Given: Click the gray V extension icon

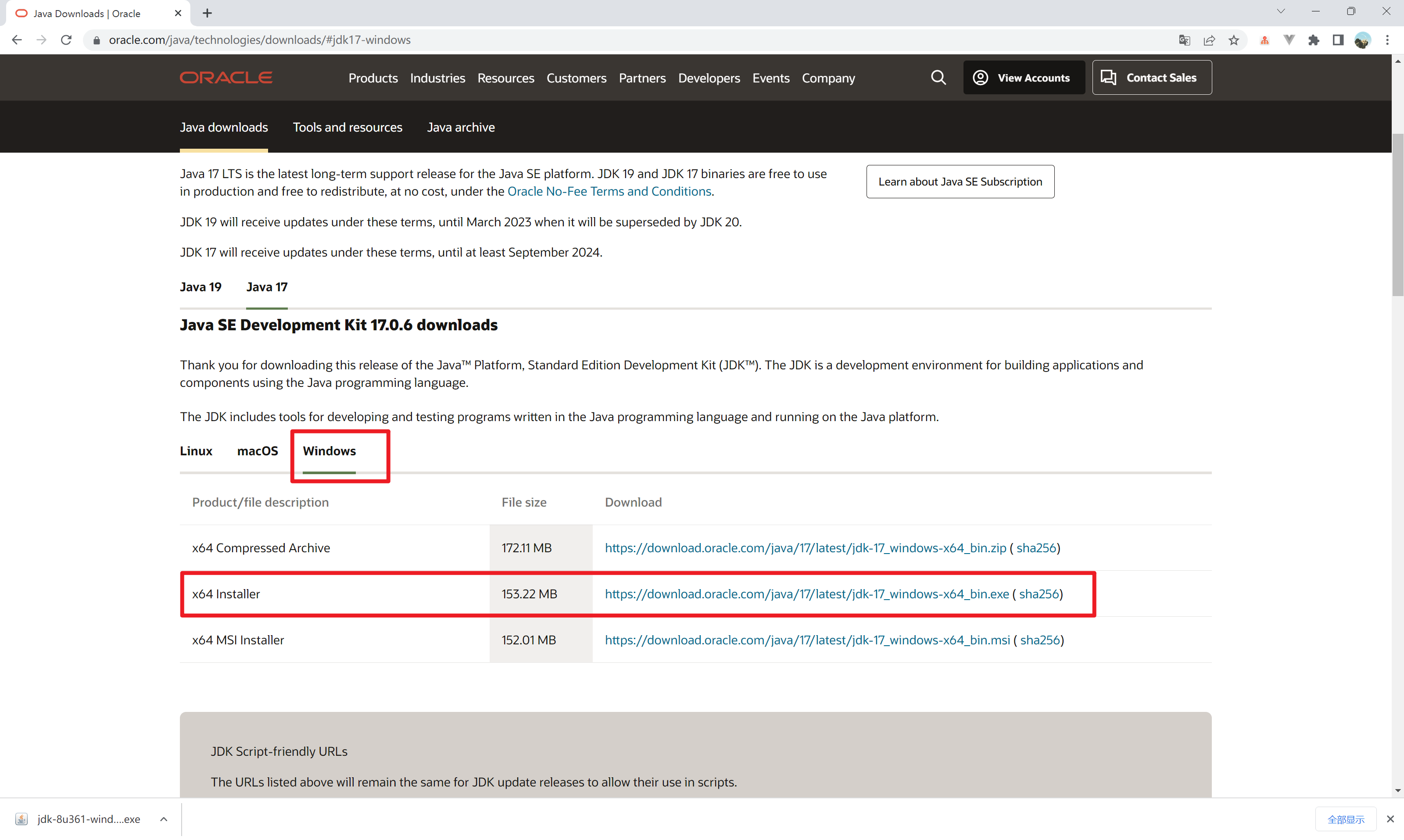Looking at the screenshot, I should [1289, 40].
